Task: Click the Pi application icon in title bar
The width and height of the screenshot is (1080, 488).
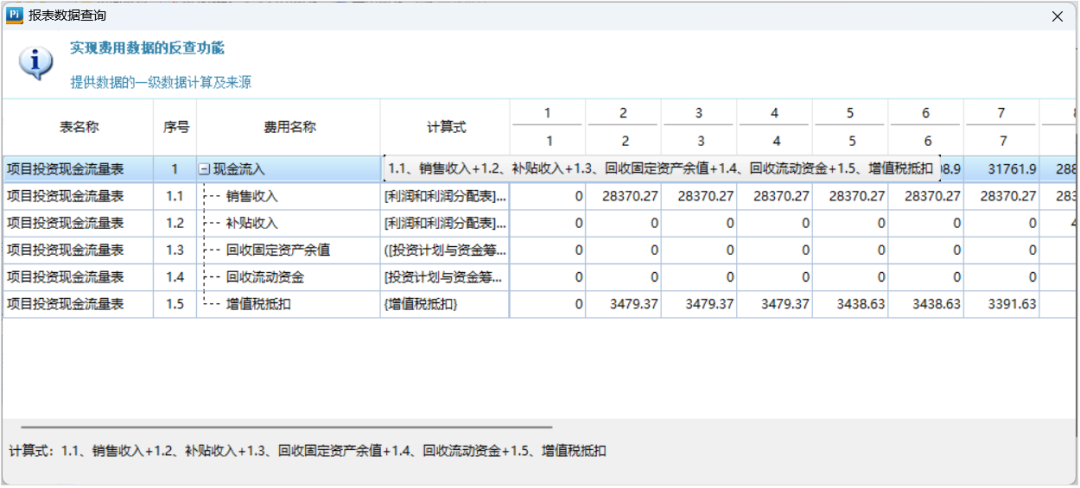Action: 15,16
